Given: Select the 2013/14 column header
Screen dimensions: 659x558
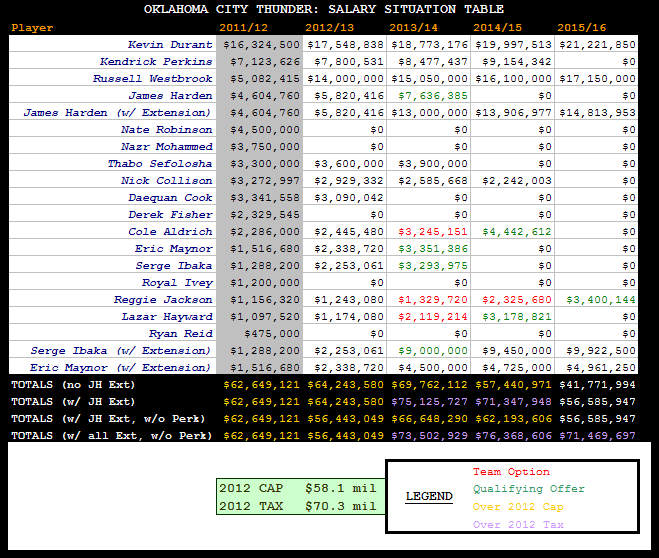Looking at the screenshot, I should pyautogui.click(x=414, y=28).
